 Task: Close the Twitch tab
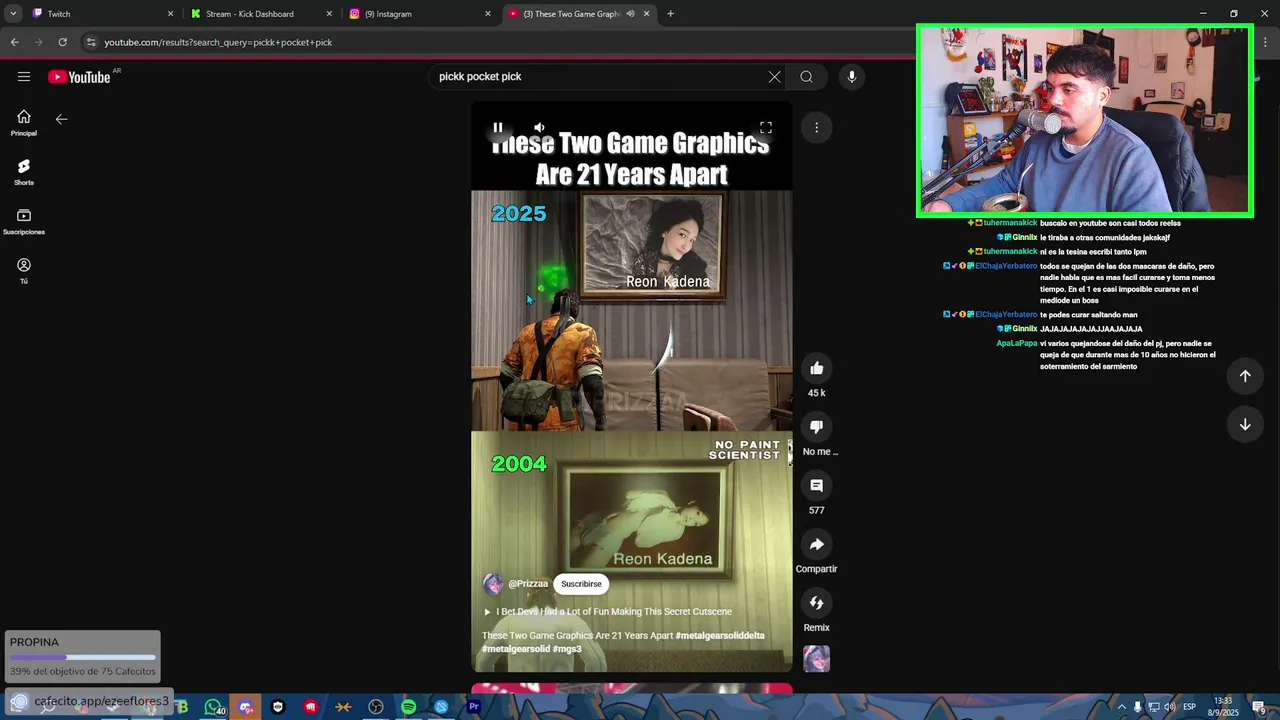[x=170, y=14]
